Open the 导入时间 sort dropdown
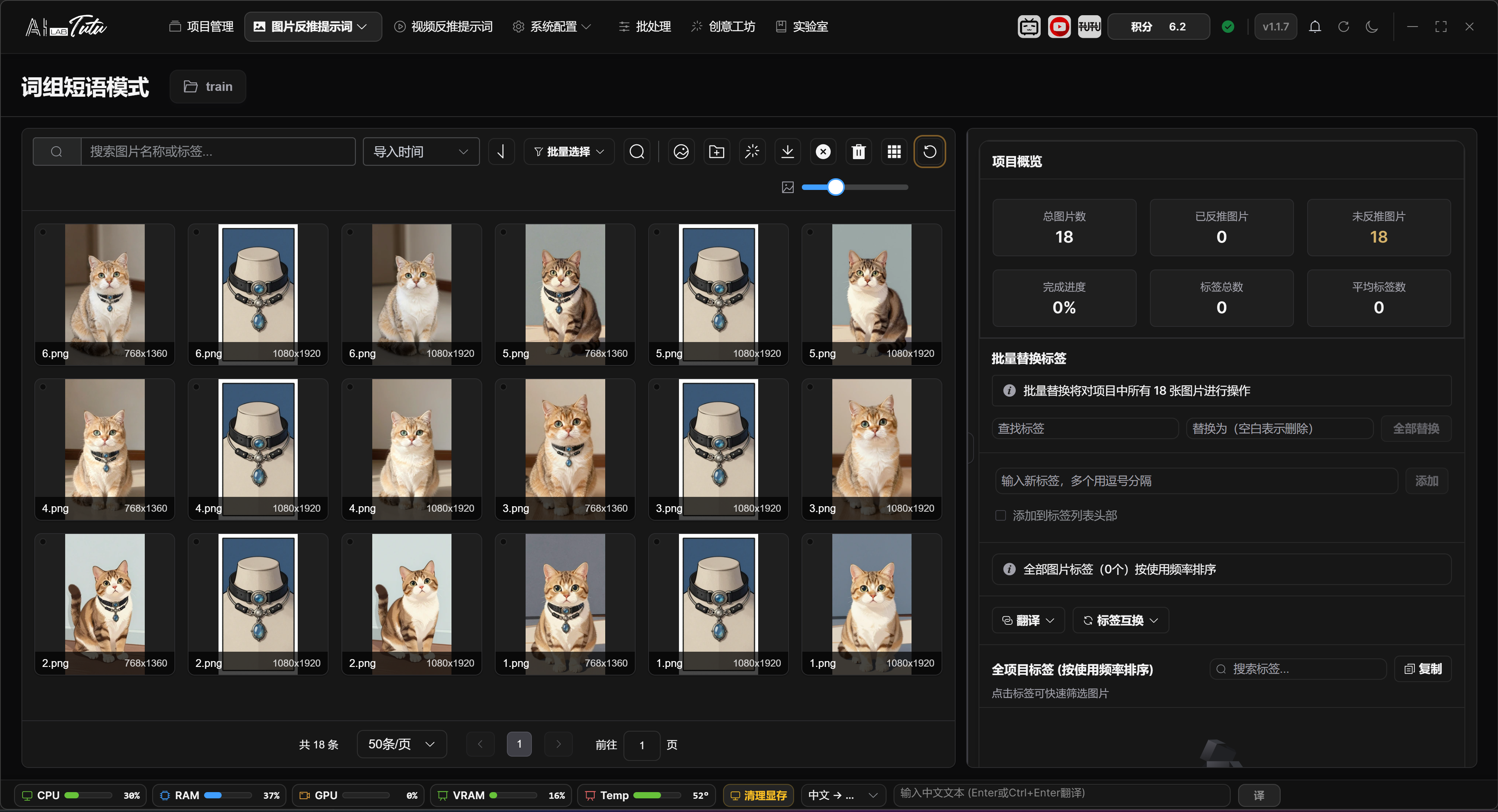 [421, 152]
